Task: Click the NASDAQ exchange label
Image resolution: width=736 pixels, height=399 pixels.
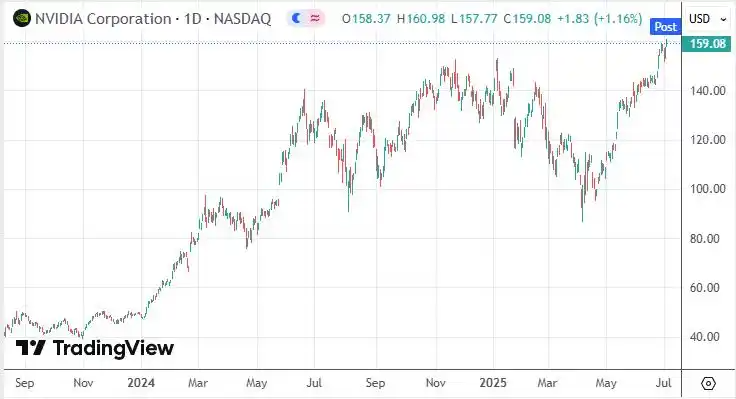Action: click(242, 19)
